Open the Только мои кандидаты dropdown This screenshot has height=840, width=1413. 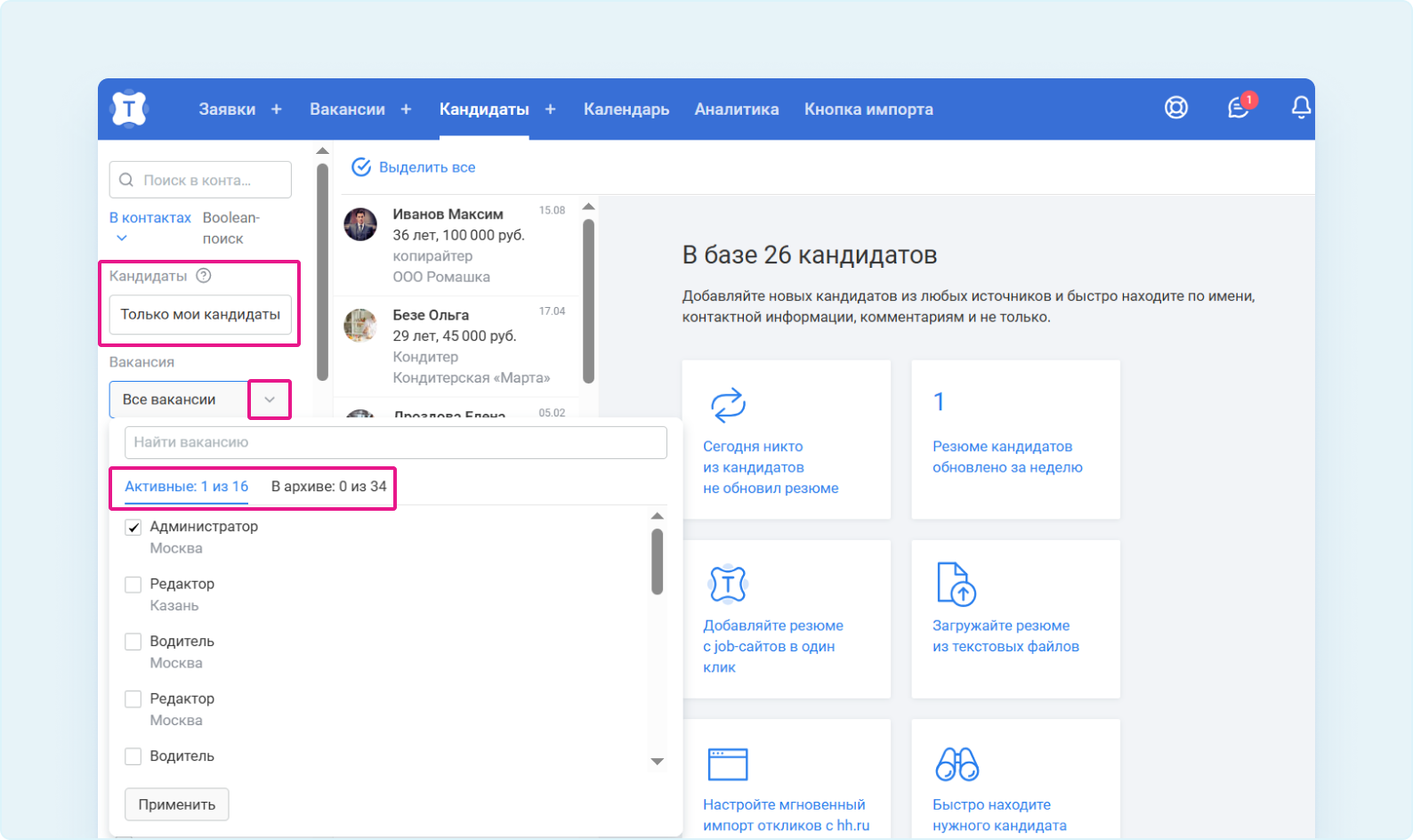[200, 315]
